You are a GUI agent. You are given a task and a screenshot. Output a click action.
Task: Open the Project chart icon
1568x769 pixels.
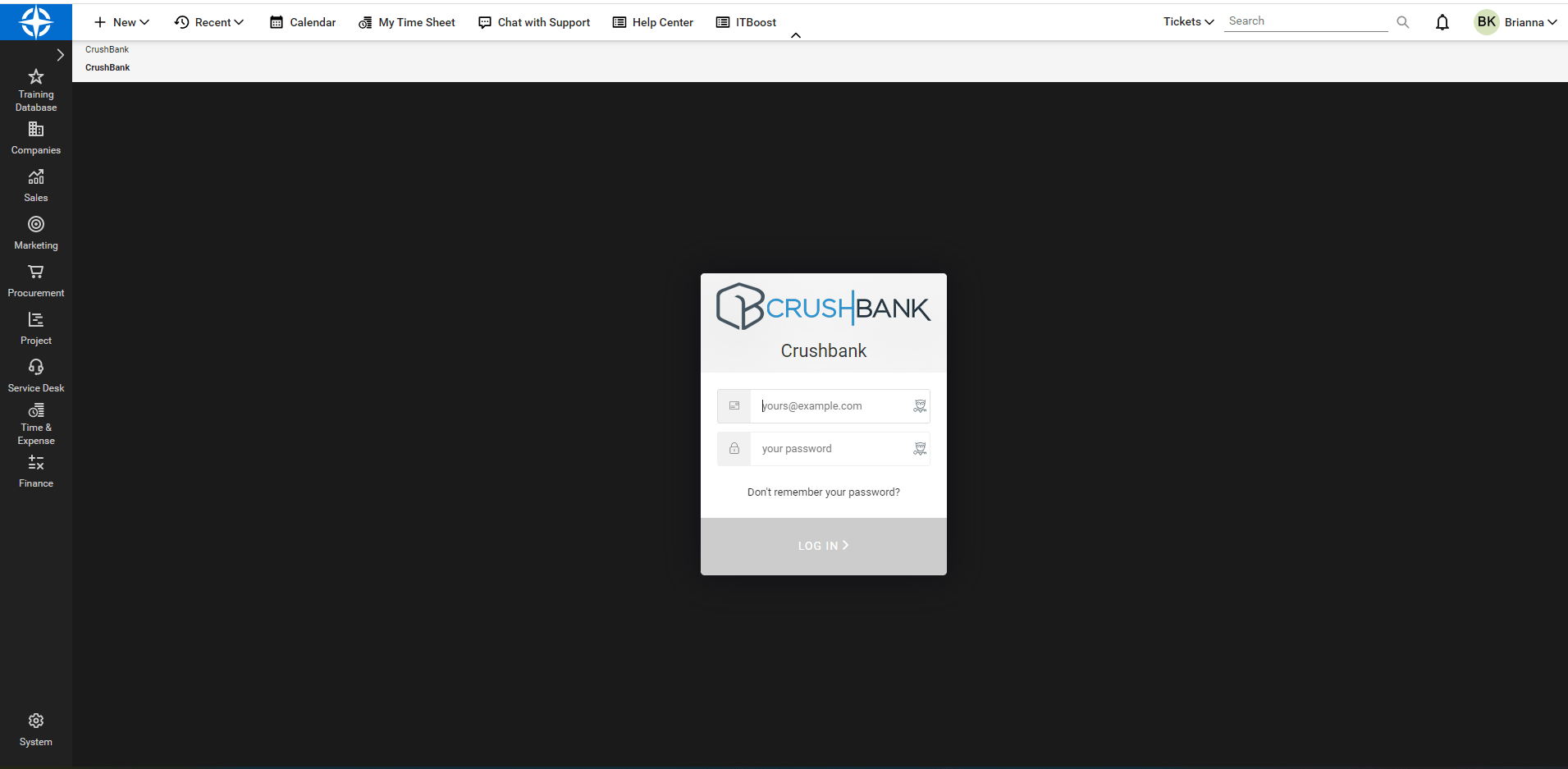tap(36, 319)
